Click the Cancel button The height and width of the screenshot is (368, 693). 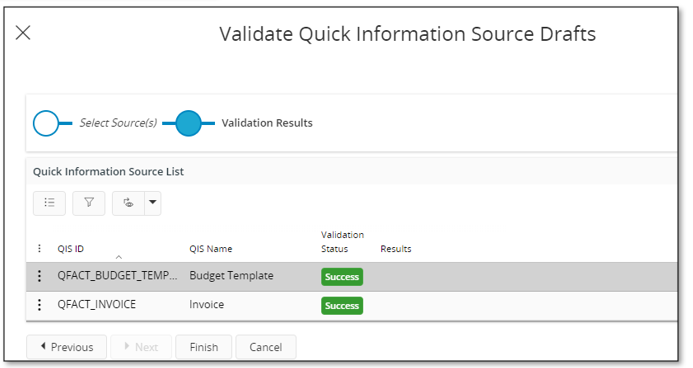point(266,347)
